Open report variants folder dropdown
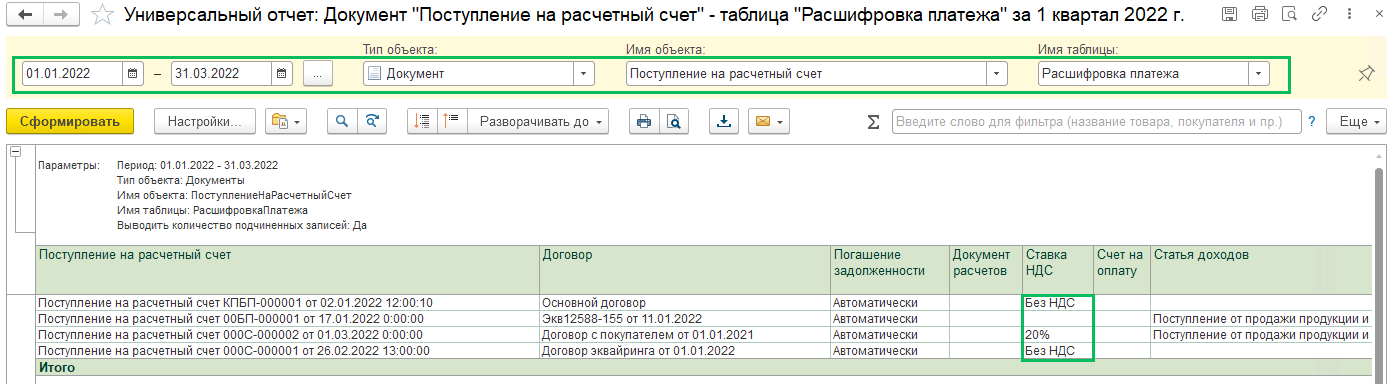Image resolution: width=1399 pixels, height=384 pixels. click(x=286, y=121)
